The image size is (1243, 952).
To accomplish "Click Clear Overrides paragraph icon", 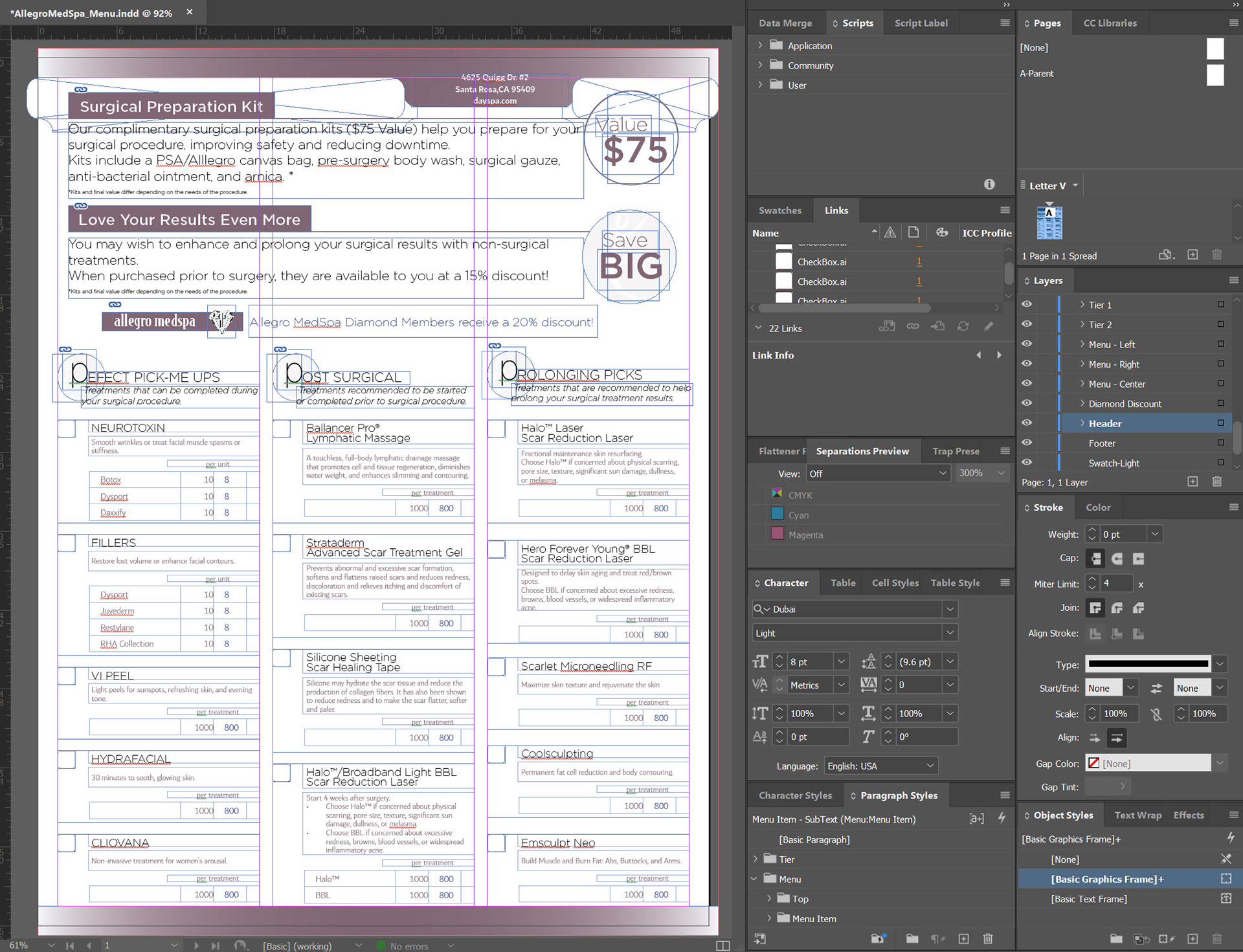I will tap(937, 938).
